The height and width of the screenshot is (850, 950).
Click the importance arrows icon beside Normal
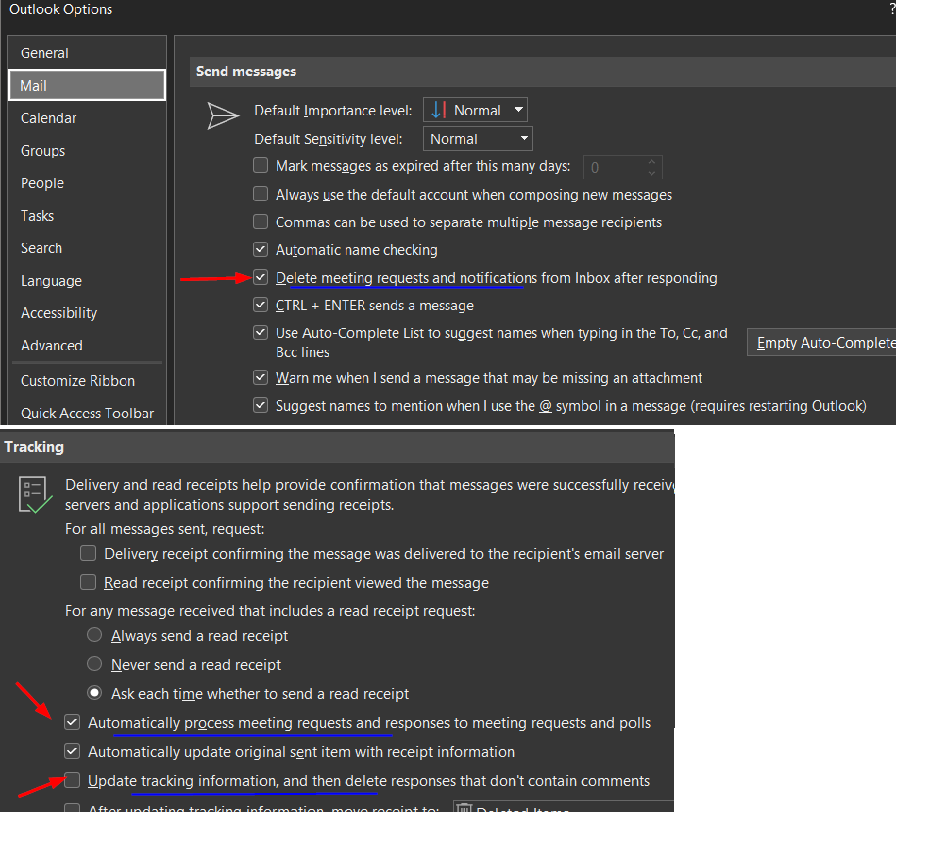tap(438, 110)
